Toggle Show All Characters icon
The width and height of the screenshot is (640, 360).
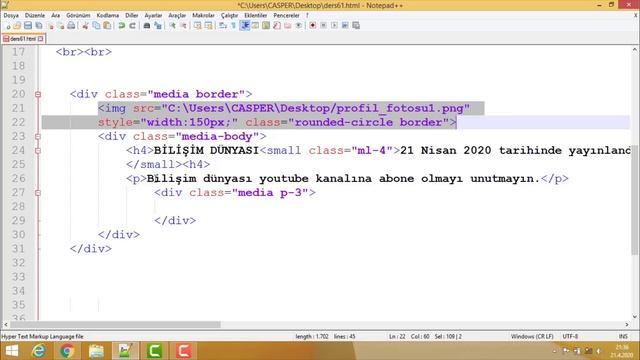233,26
